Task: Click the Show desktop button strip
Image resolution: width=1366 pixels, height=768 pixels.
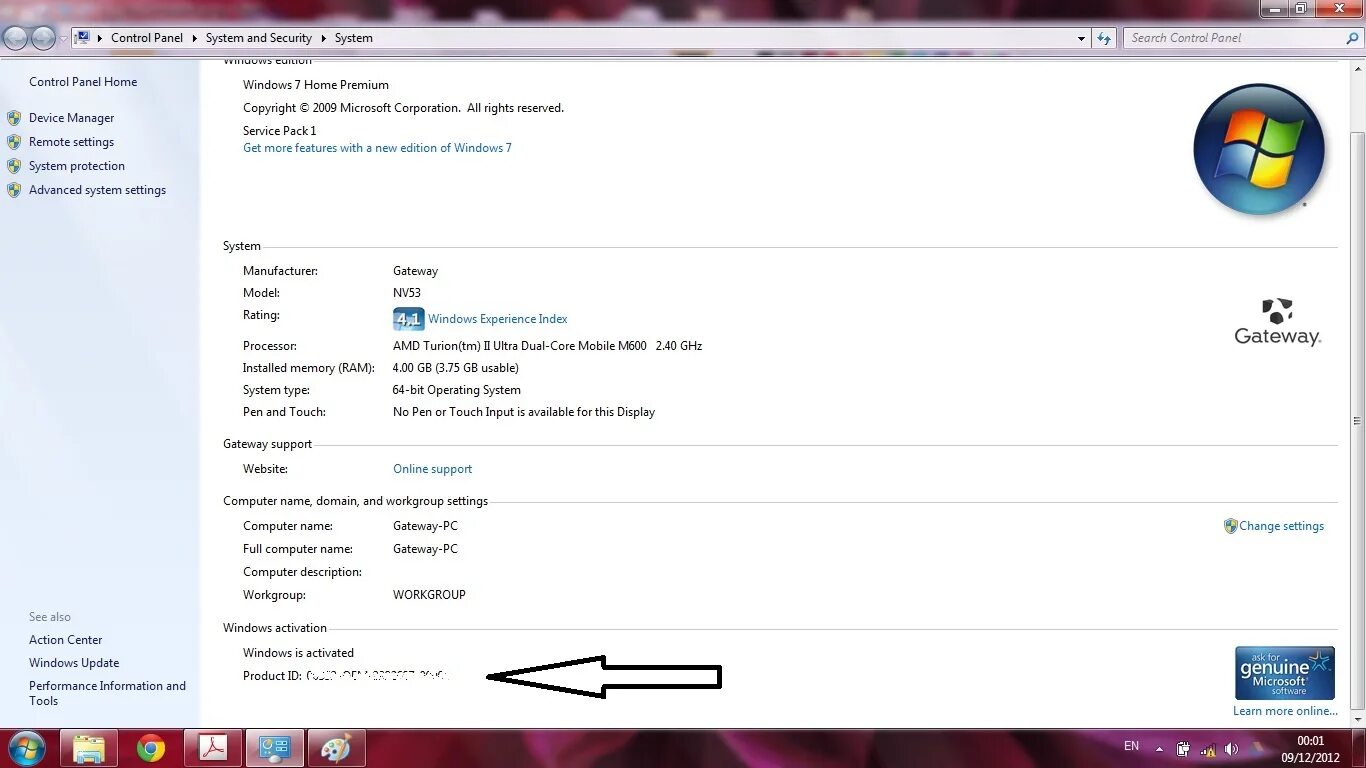Action: pyautogui.click(x=1358, y=749)
